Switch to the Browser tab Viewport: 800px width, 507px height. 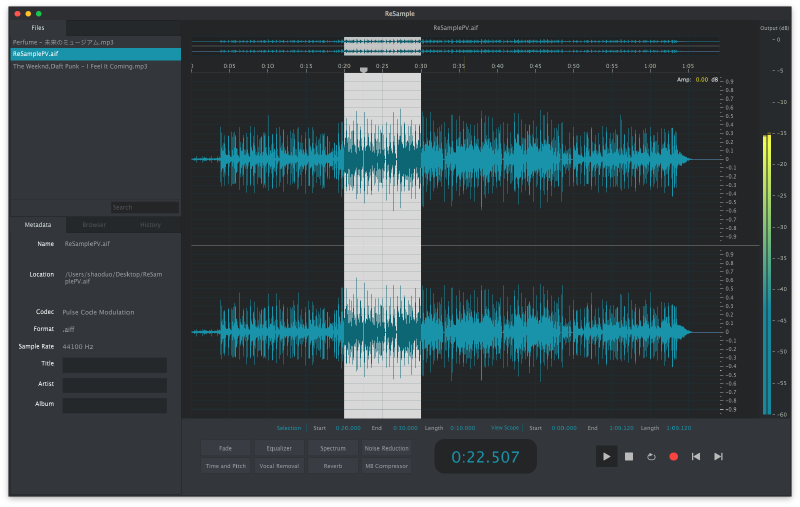click(95, 225)
